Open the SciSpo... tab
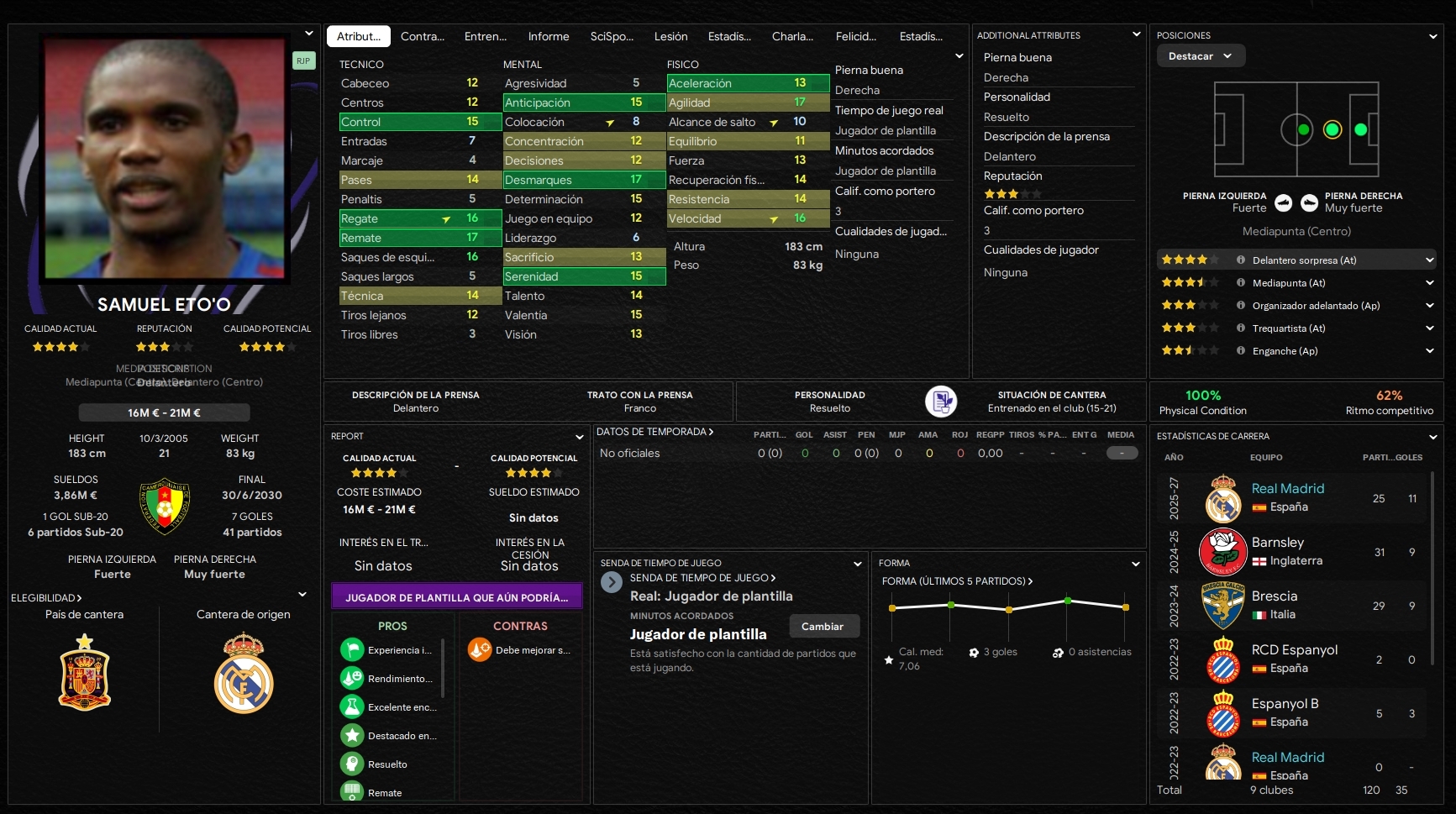This screenshot has height=814, width=1456. click(x=612, y=36)
